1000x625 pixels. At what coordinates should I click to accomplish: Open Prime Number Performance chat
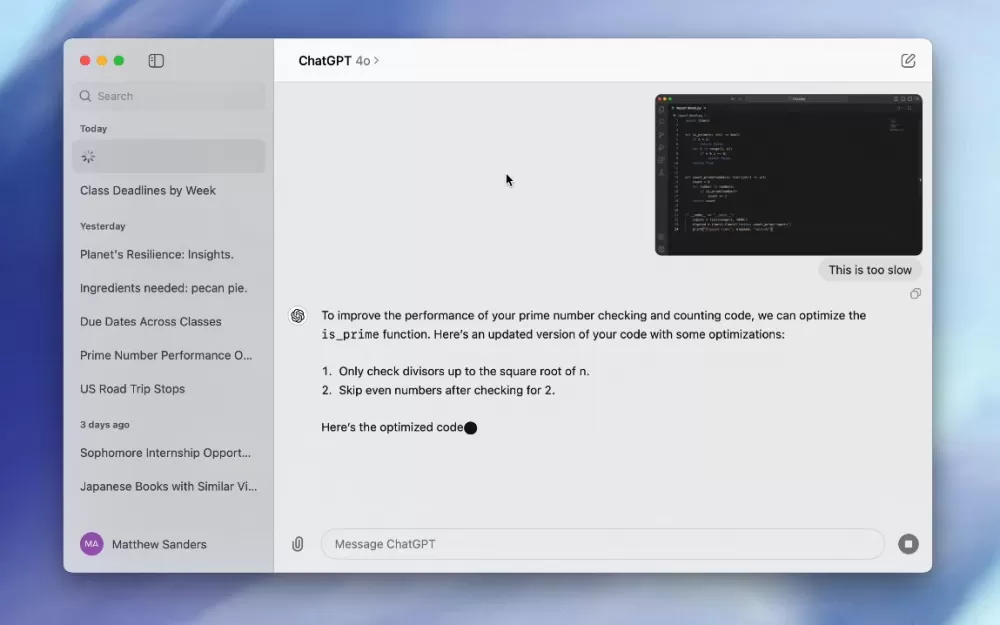[166, 355]
